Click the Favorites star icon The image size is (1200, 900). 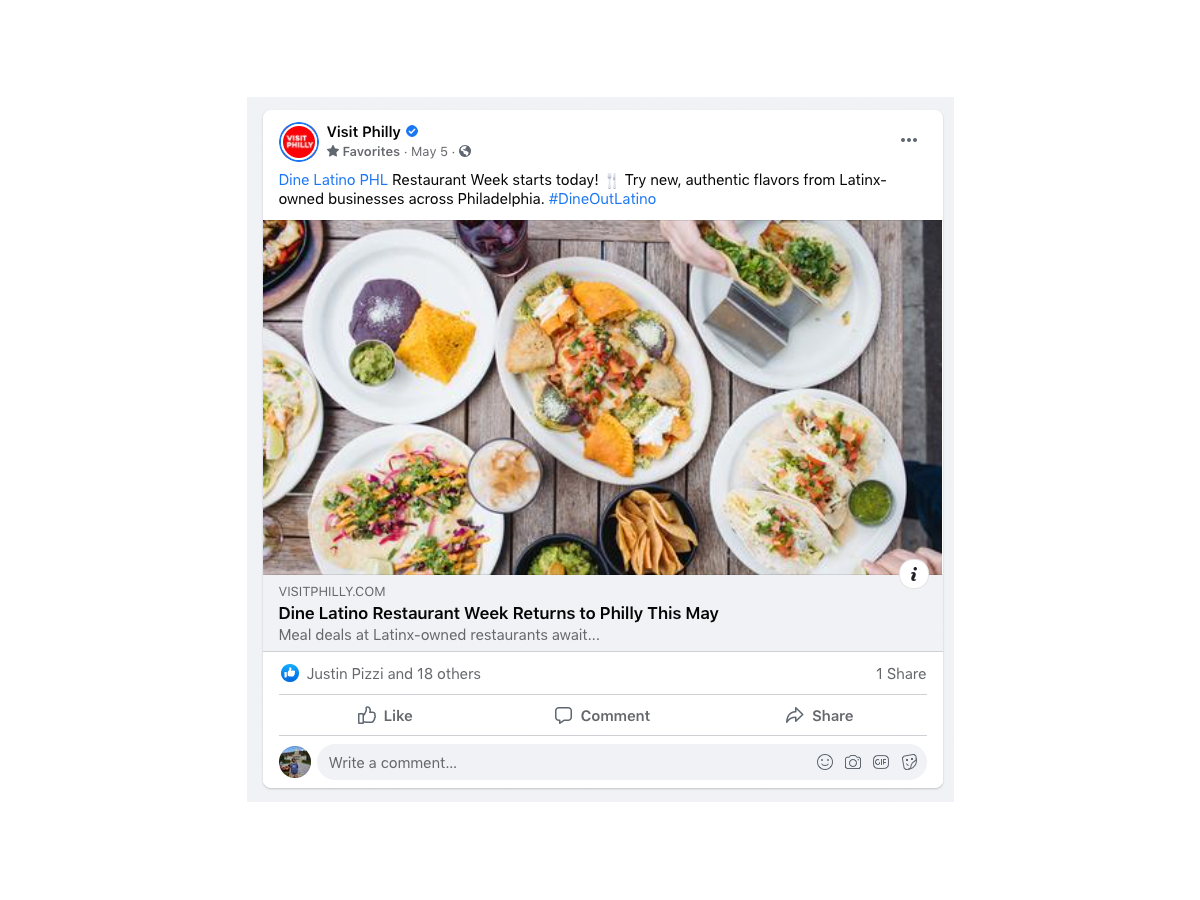click(x=333, y=151)
